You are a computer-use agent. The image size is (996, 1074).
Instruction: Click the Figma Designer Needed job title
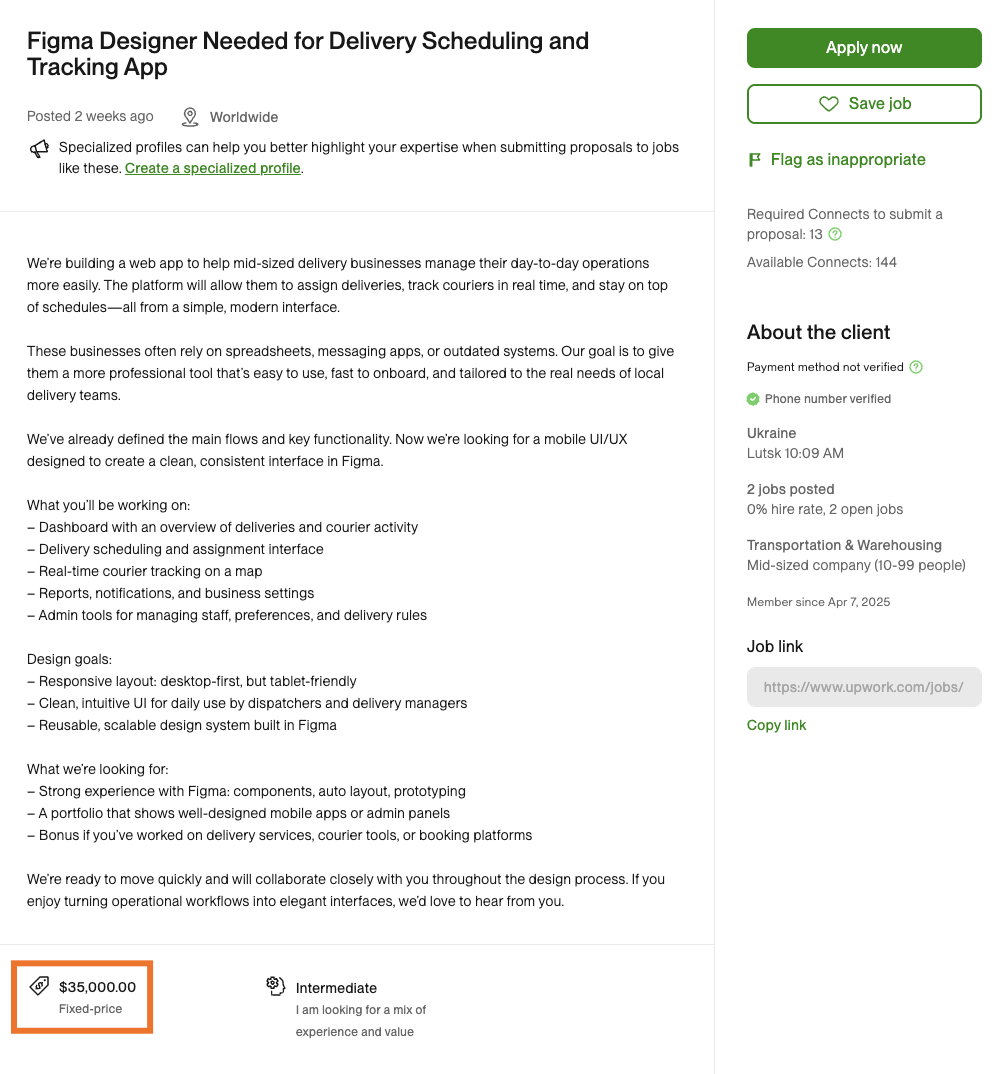coord(307,54)
